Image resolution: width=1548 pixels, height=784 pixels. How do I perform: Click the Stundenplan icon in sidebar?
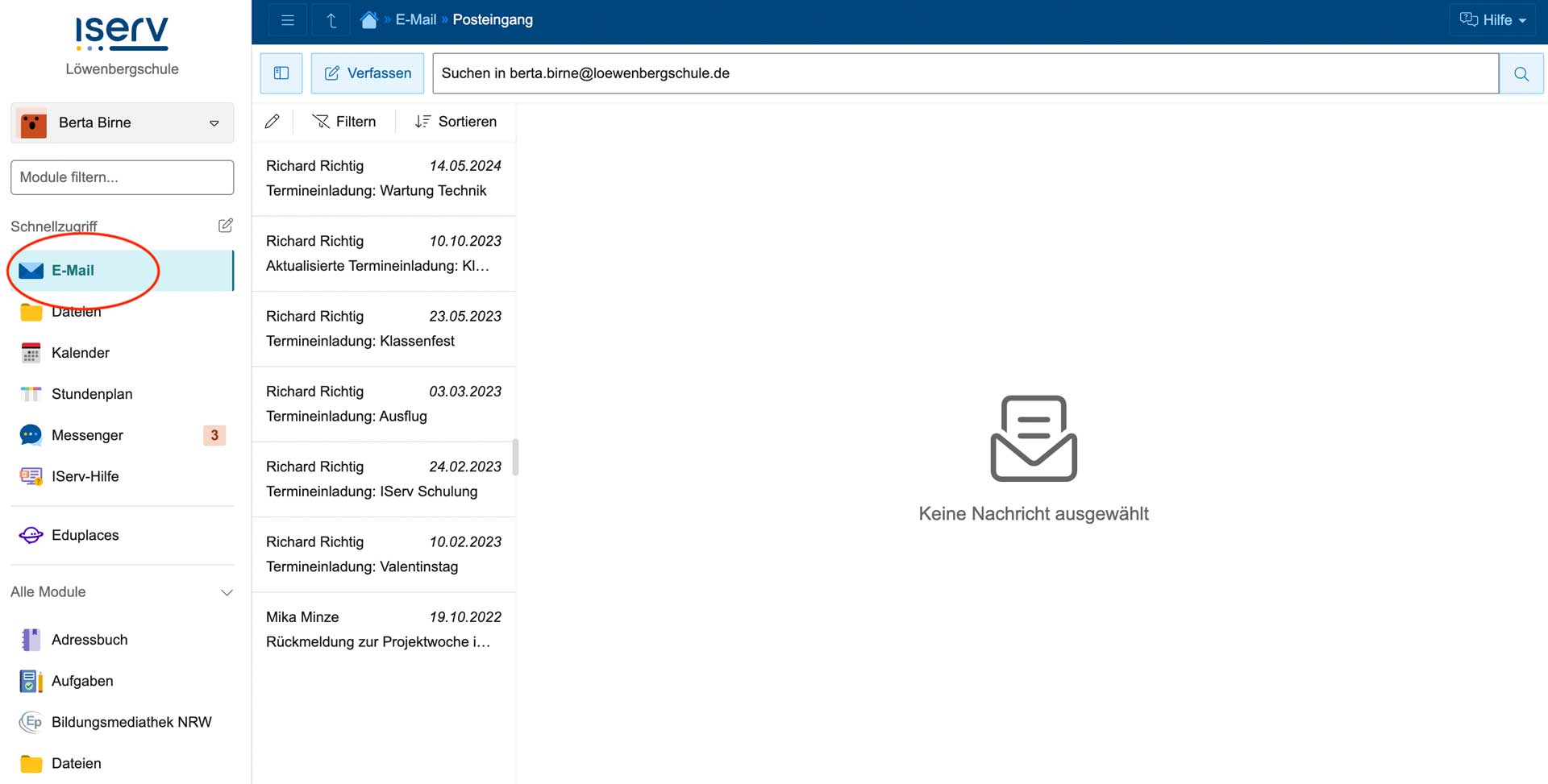click(31, 394)
